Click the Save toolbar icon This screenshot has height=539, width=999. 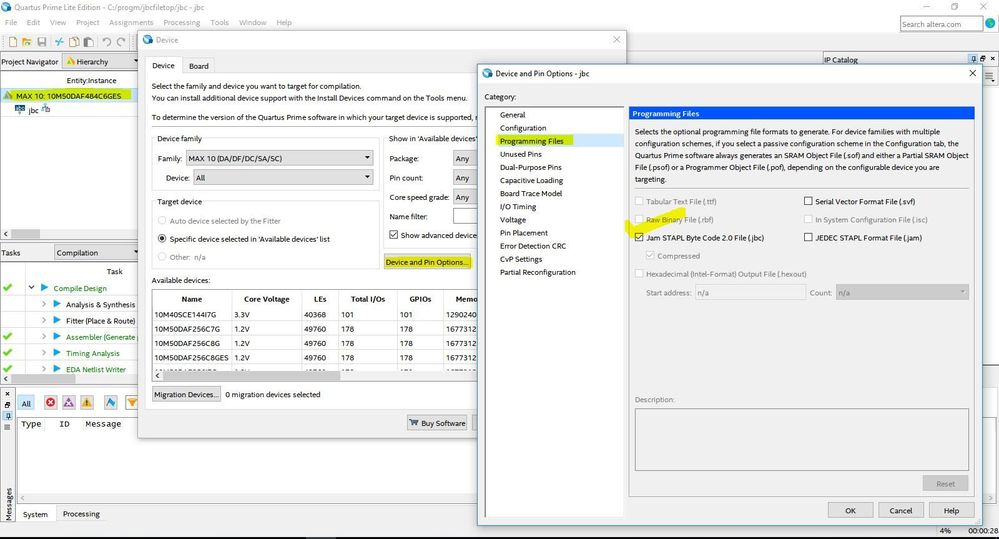click(x=41, y=41)
